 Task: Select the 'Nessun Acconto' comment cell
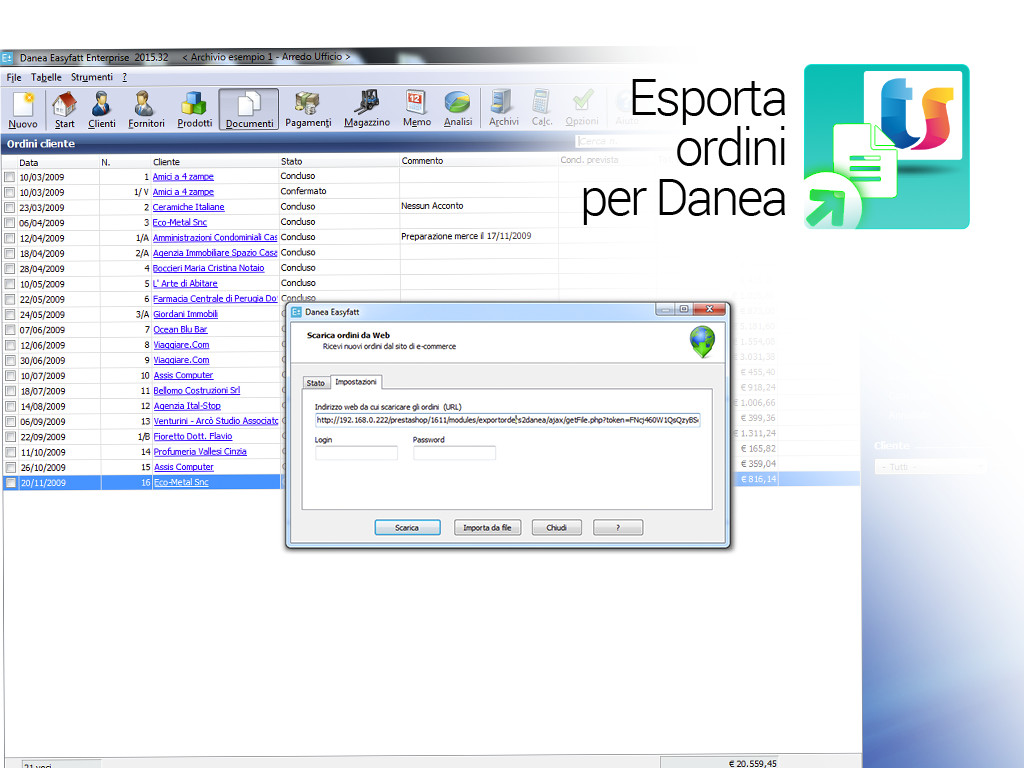(478, 206)
